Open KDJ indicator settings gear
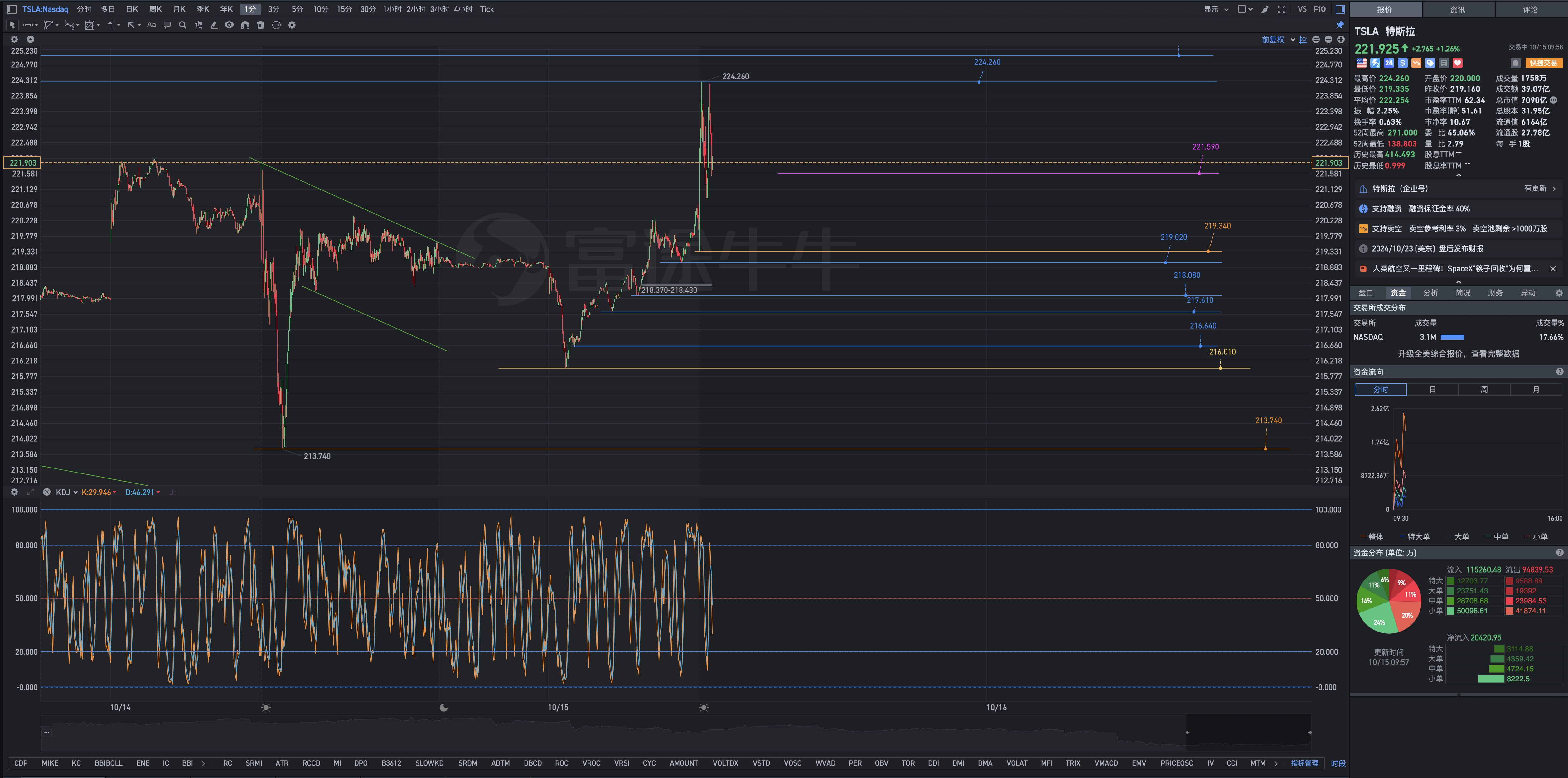 click(x=14, y=492)
